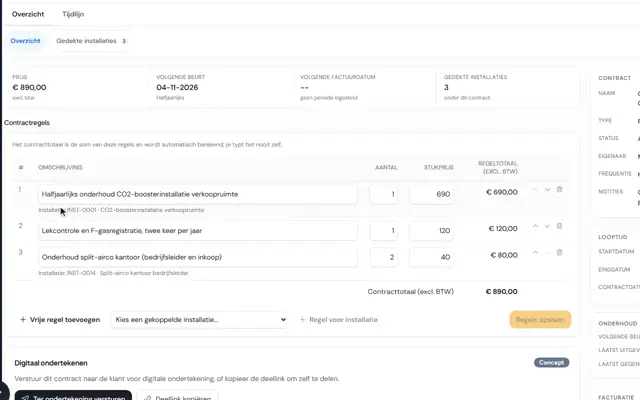Click the Startdatum label in sidebar

pyautogui.click(x=616, y=251)
